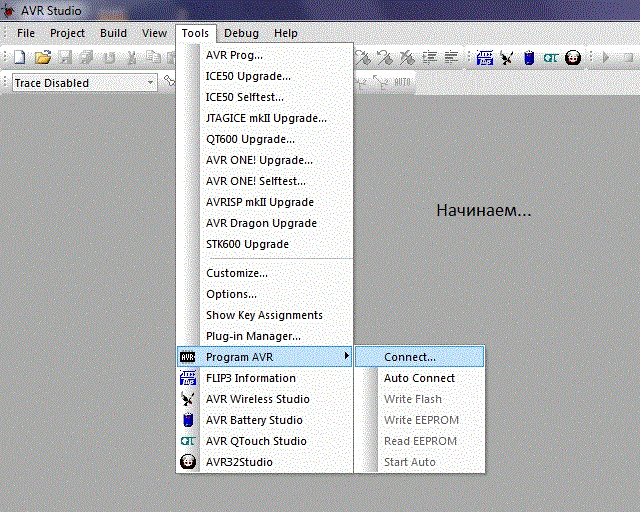The image size is (640, 512).
Task: Open Customize... from Tools menu
Action: tap(264, 273)
